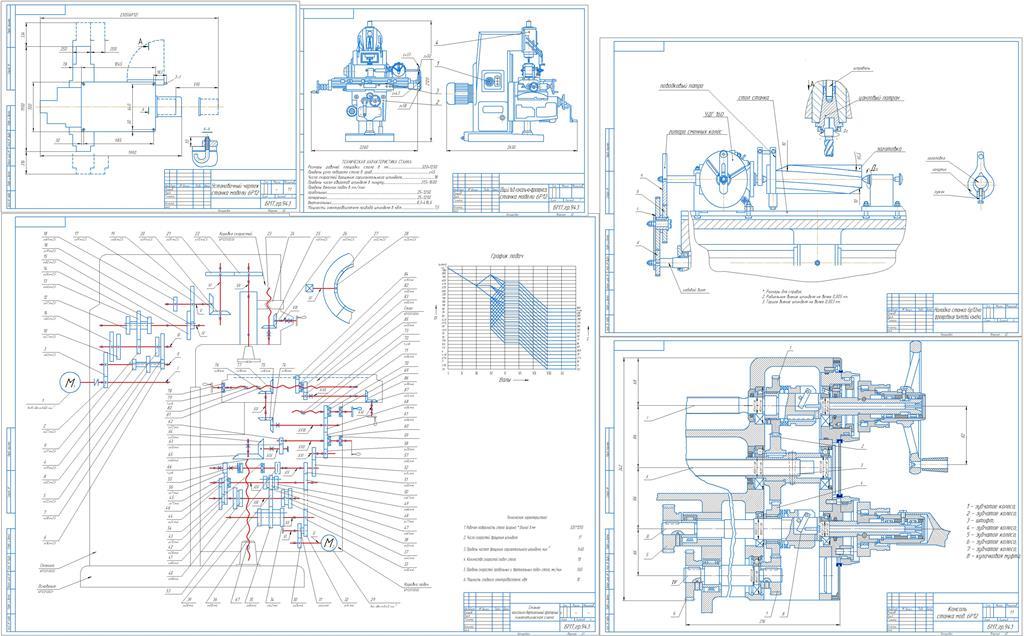Click the 'График подач' chart title
This screenshot has height=636, width=1024.
pos(506,257)
